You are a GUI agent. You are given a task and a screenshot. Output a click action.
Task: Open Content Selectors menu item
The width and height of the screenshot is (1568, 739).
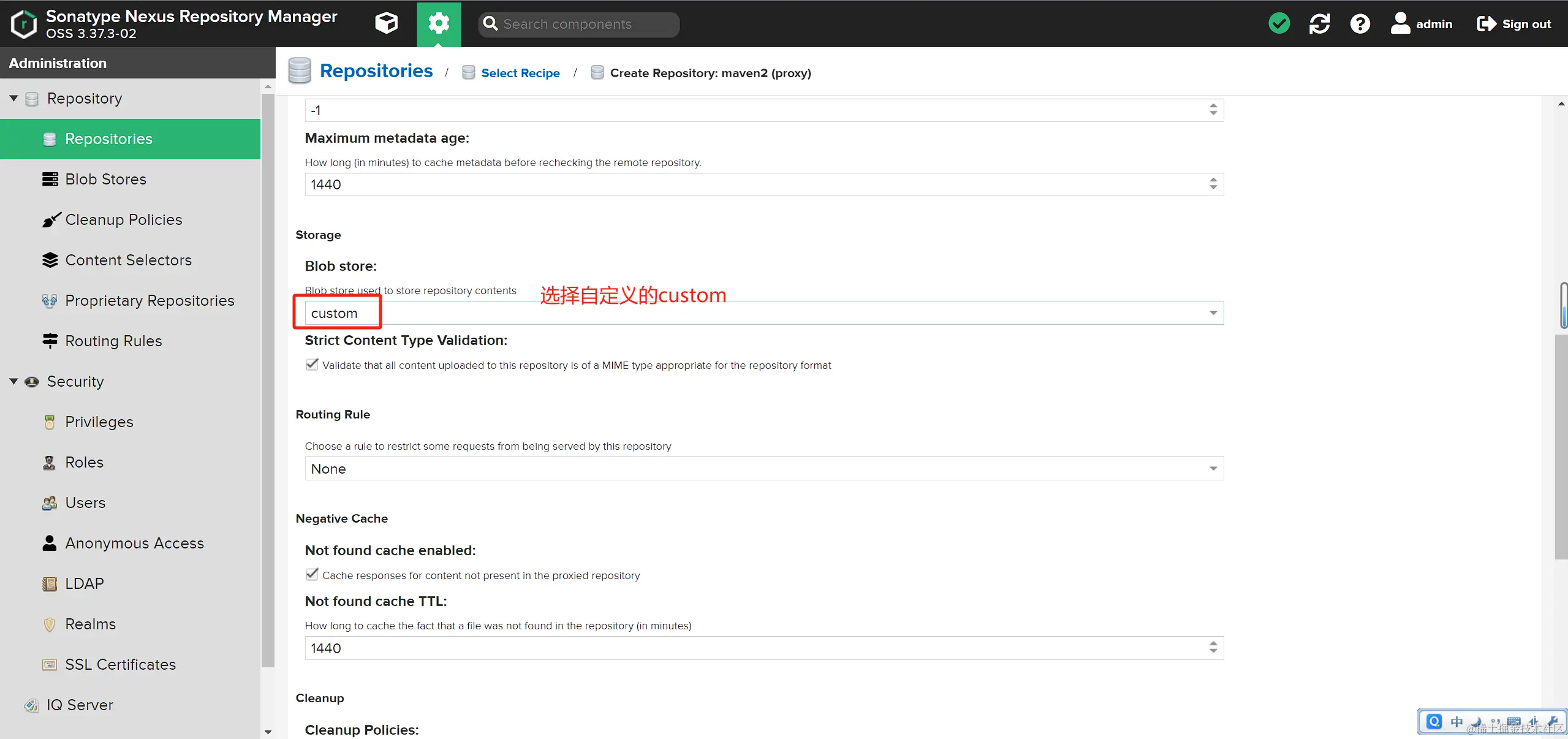tap(128, 260)
